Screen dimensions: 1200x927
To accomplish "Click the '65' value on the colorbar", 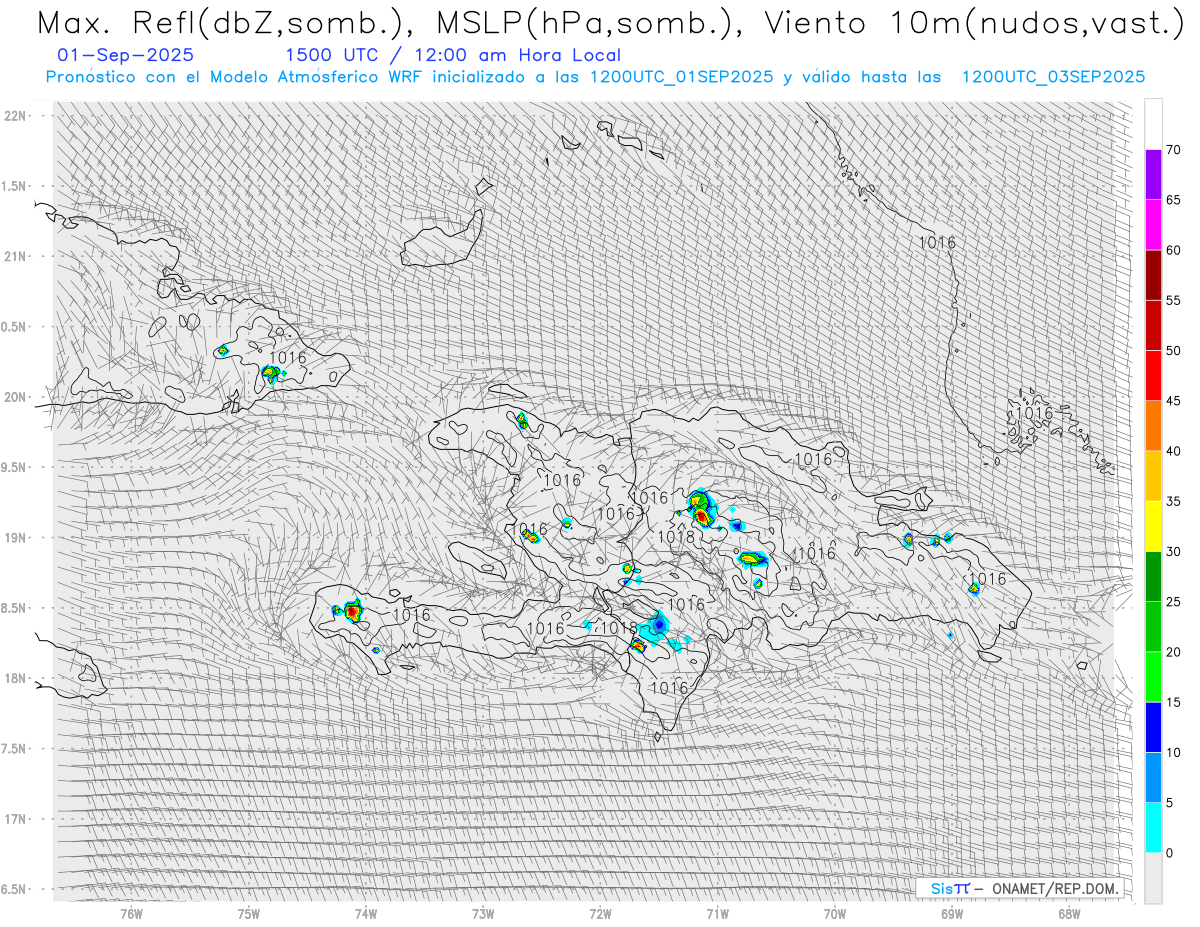I will [1173, 200].
